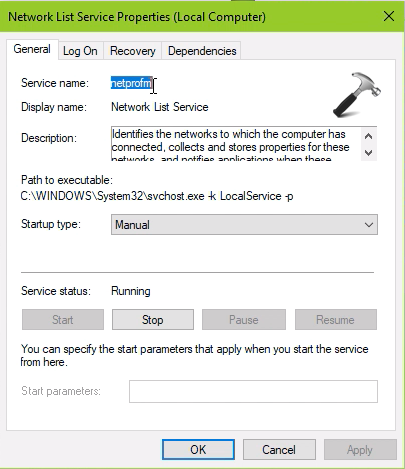Click inside the Description text box

click(x=236, y=144)
